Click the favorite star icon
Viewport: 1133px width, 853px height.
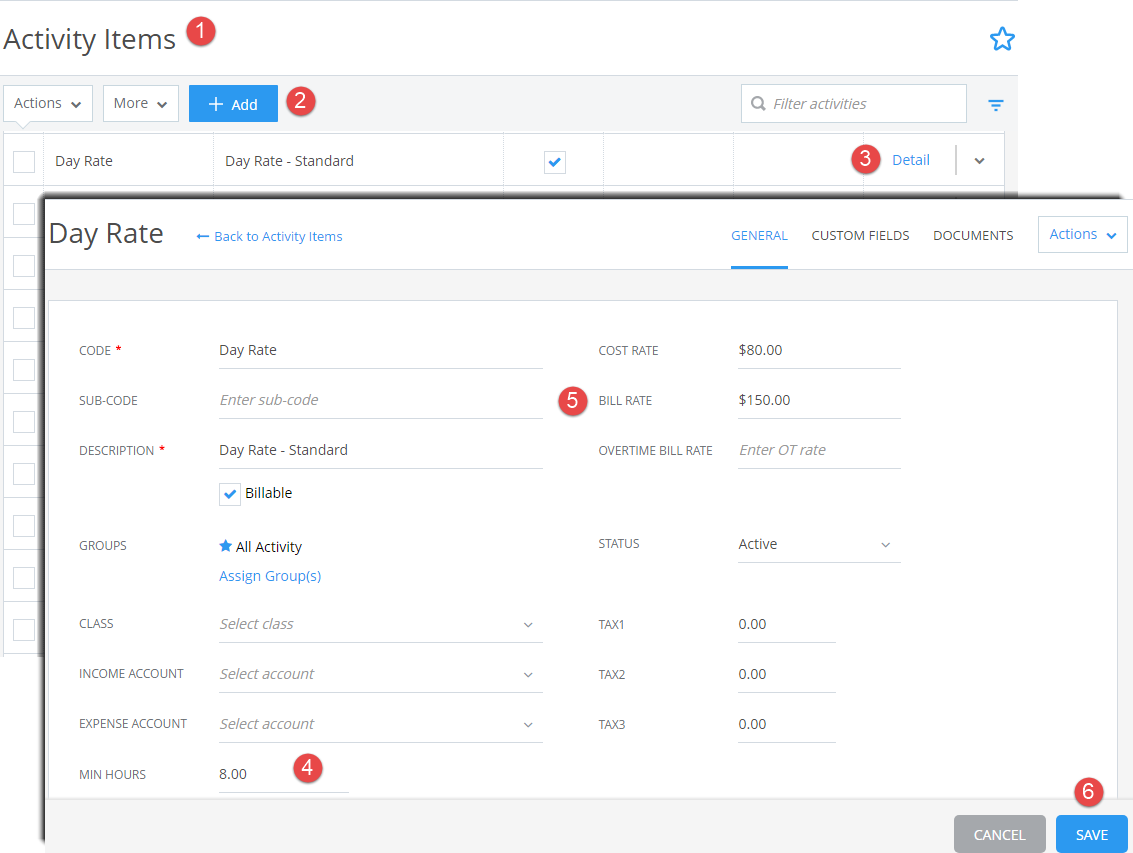pyautogui.click(x=1002, y=39)
